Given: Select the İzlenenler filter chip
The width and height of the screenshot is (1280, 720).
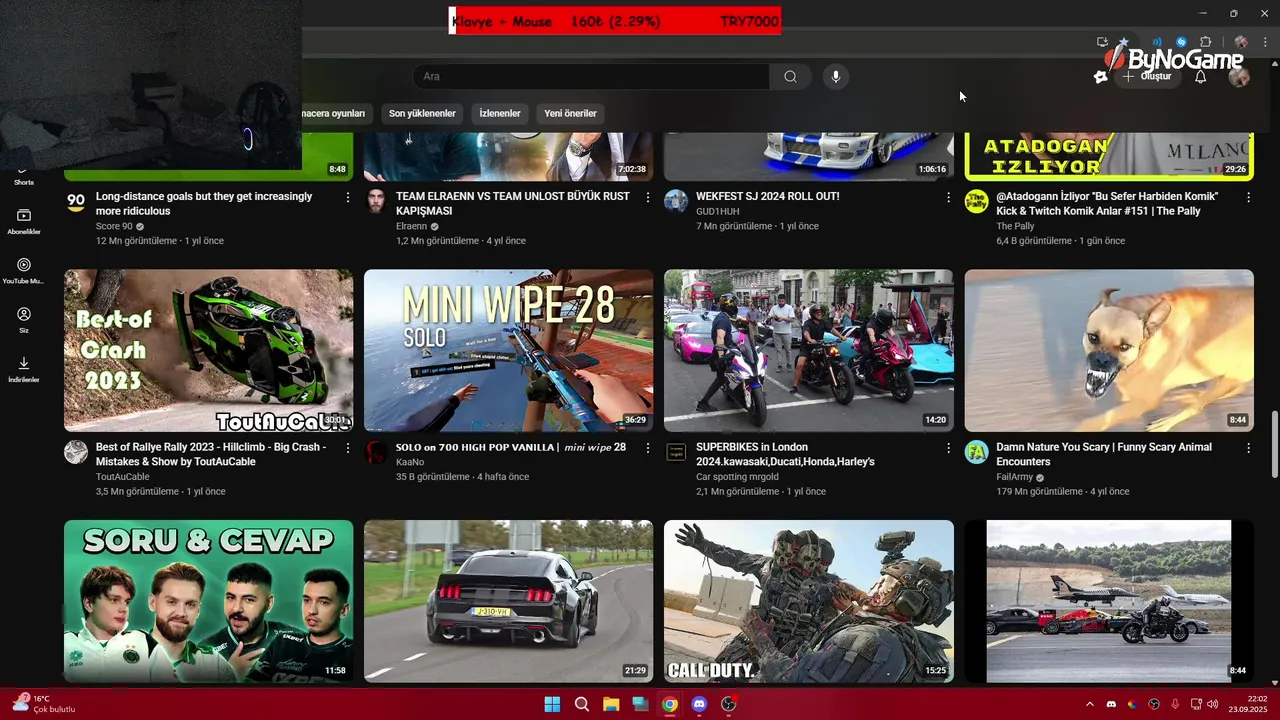Looking at the screenshot, I should point(500,114).
